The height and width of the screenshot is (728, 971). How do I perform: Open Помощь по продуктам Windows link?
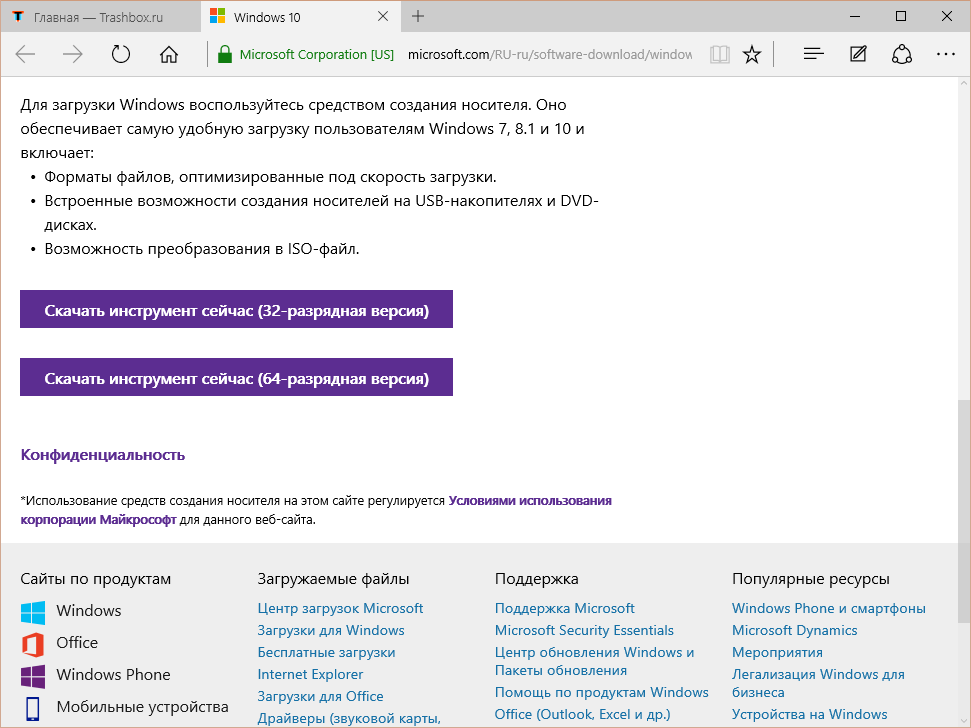601,692
